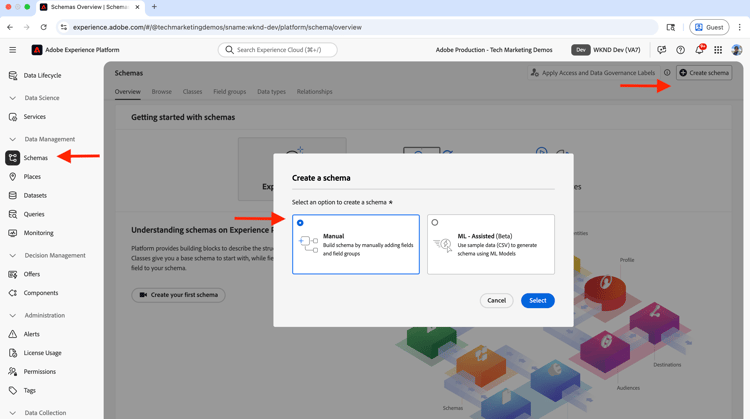Click the Search Experience Cloud field

point(277,50)
